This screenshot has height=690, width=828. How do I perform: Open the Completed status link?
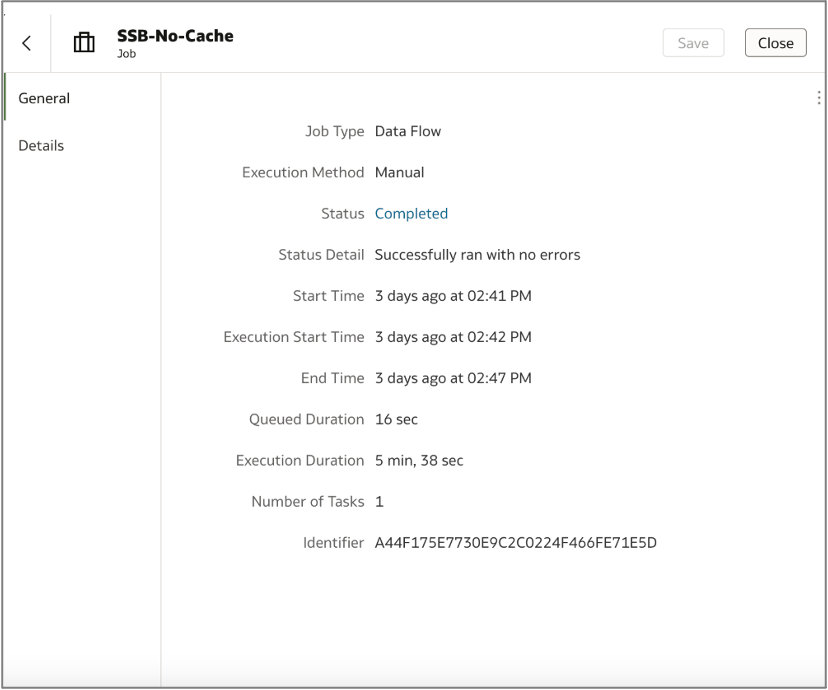pos(411,213)
